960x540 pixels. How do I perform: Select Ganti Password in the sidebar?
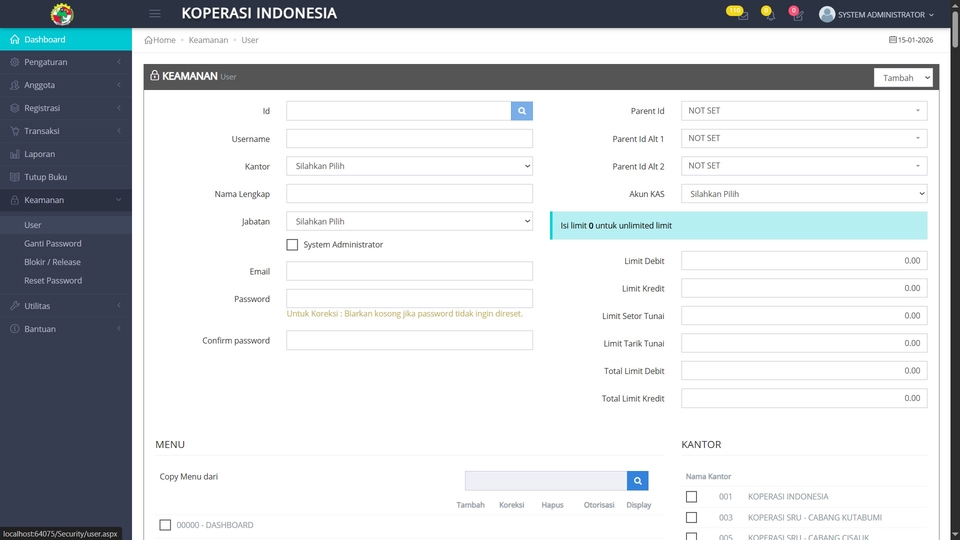[53, 243]
